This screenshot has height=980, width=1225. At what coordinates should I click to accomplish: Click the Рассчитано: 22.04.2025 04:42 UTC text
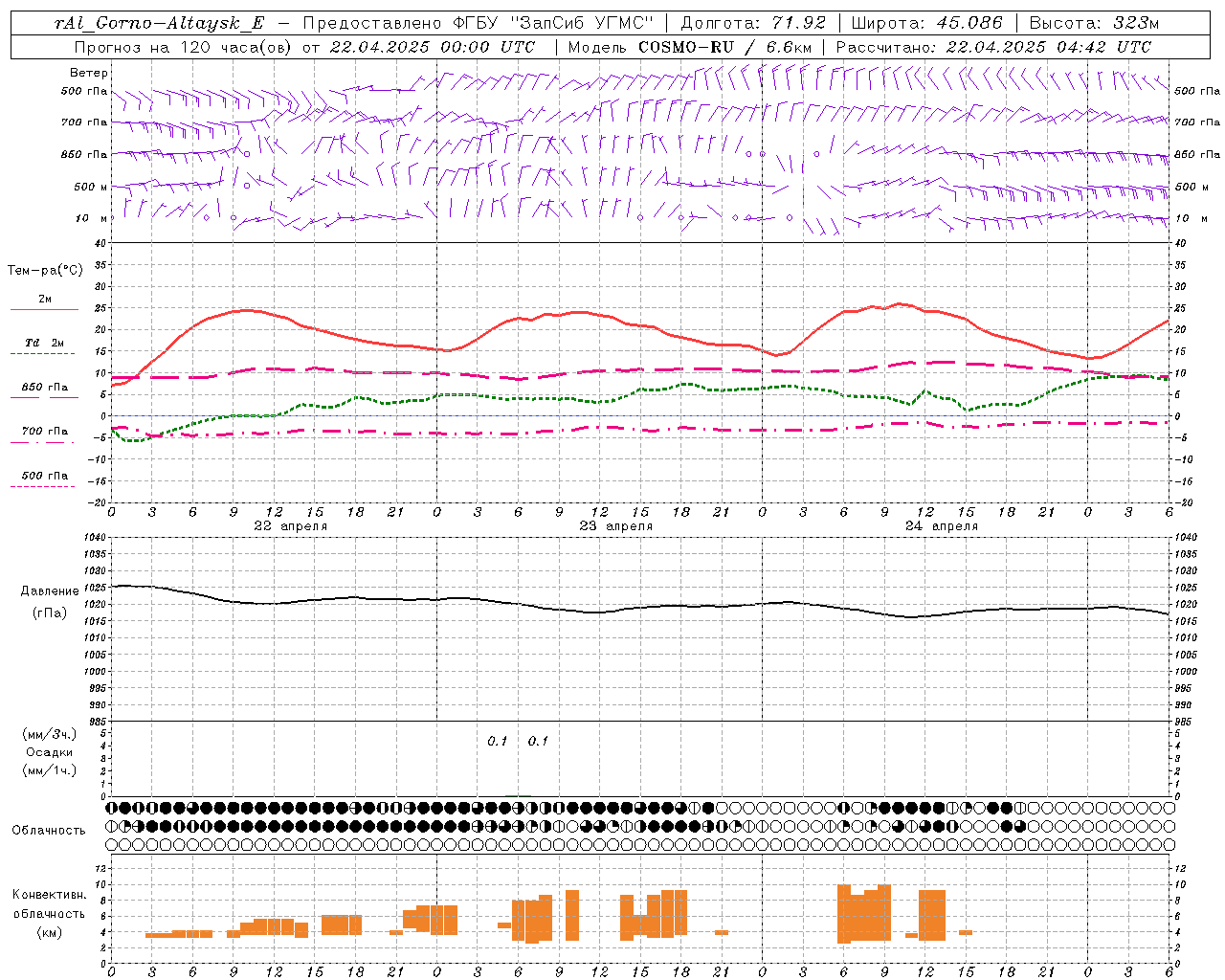(x=993, y=47)
